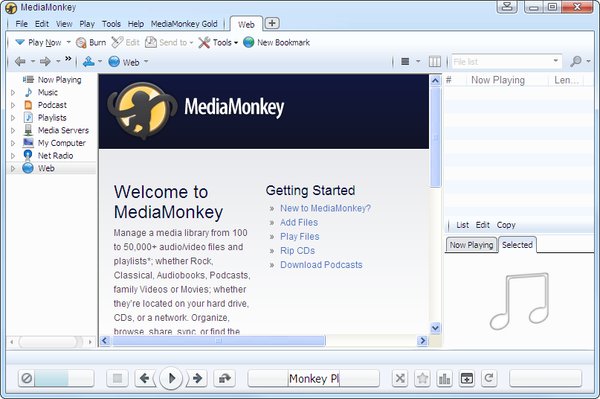Open the Play Now dropdown arrow
Viewport: 600px width, 399px height.
(x=68, y=42)
